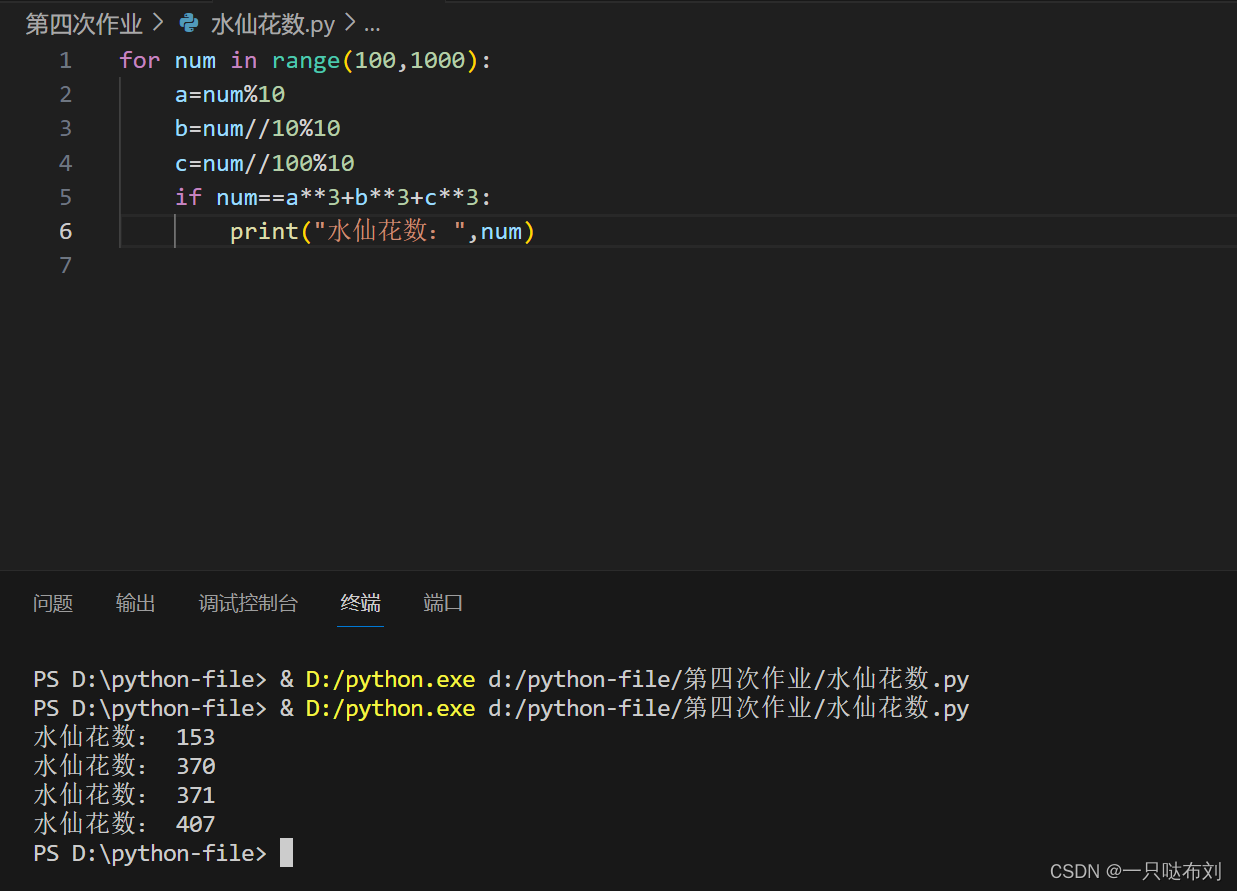Expand the breadcrumb ellipsis symbol list
1237x891 pixels.
371,25
